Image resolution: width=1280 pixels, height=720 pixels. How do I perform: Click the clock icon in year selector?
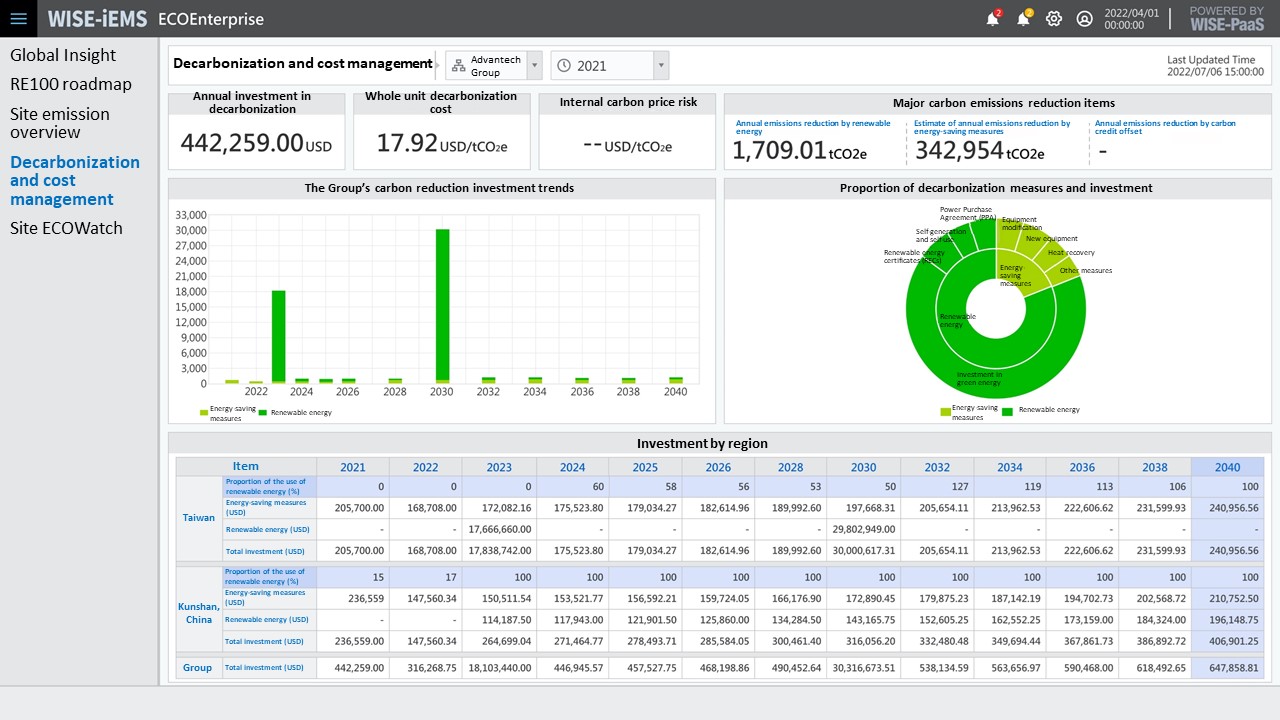click(x=564, y=66)
